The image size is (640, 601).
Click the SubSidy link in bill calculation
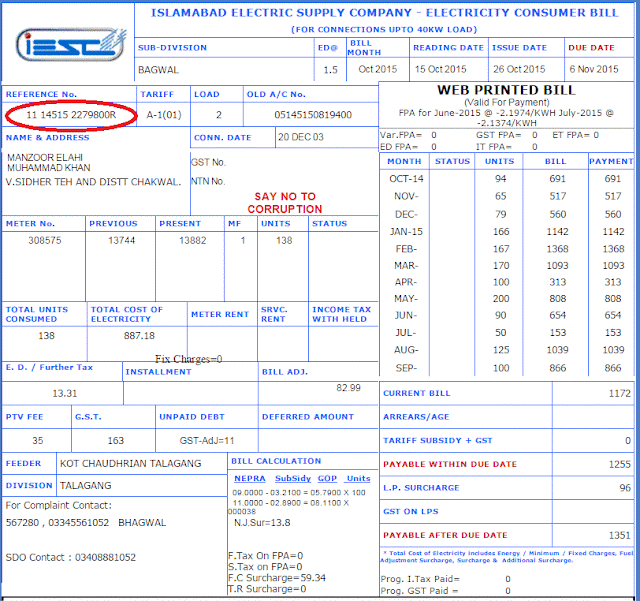click(x=293, y=479)
